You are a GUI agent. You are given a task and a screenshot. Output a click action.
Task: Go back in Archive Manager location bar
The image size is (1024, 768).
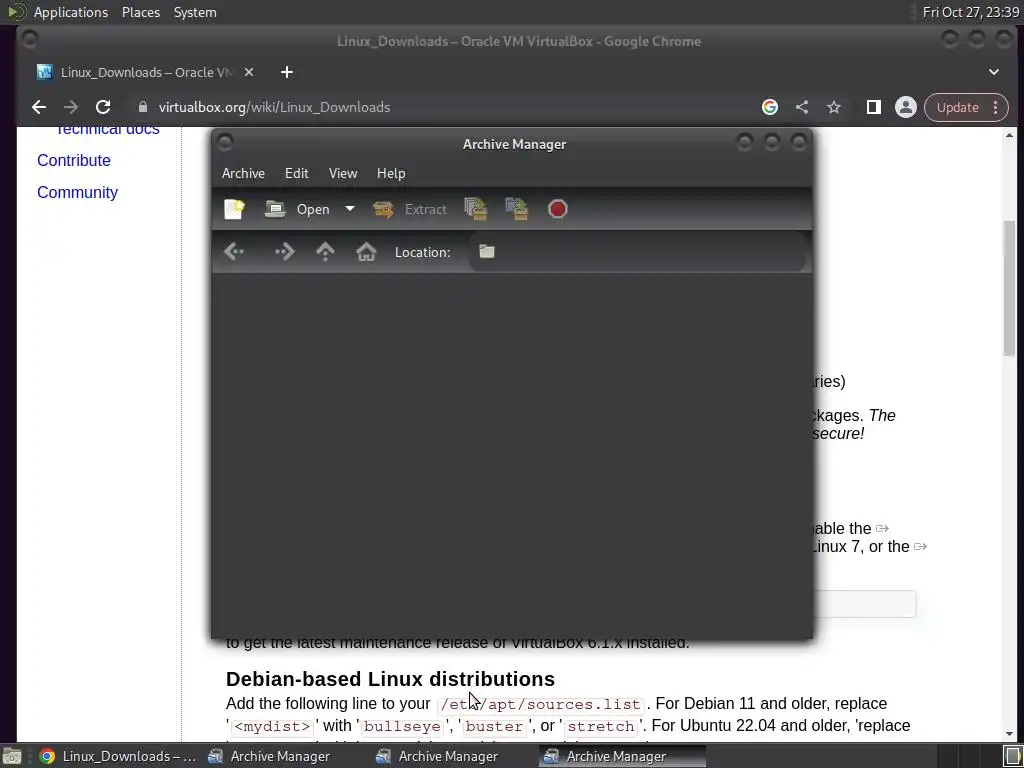pos(234,252)
